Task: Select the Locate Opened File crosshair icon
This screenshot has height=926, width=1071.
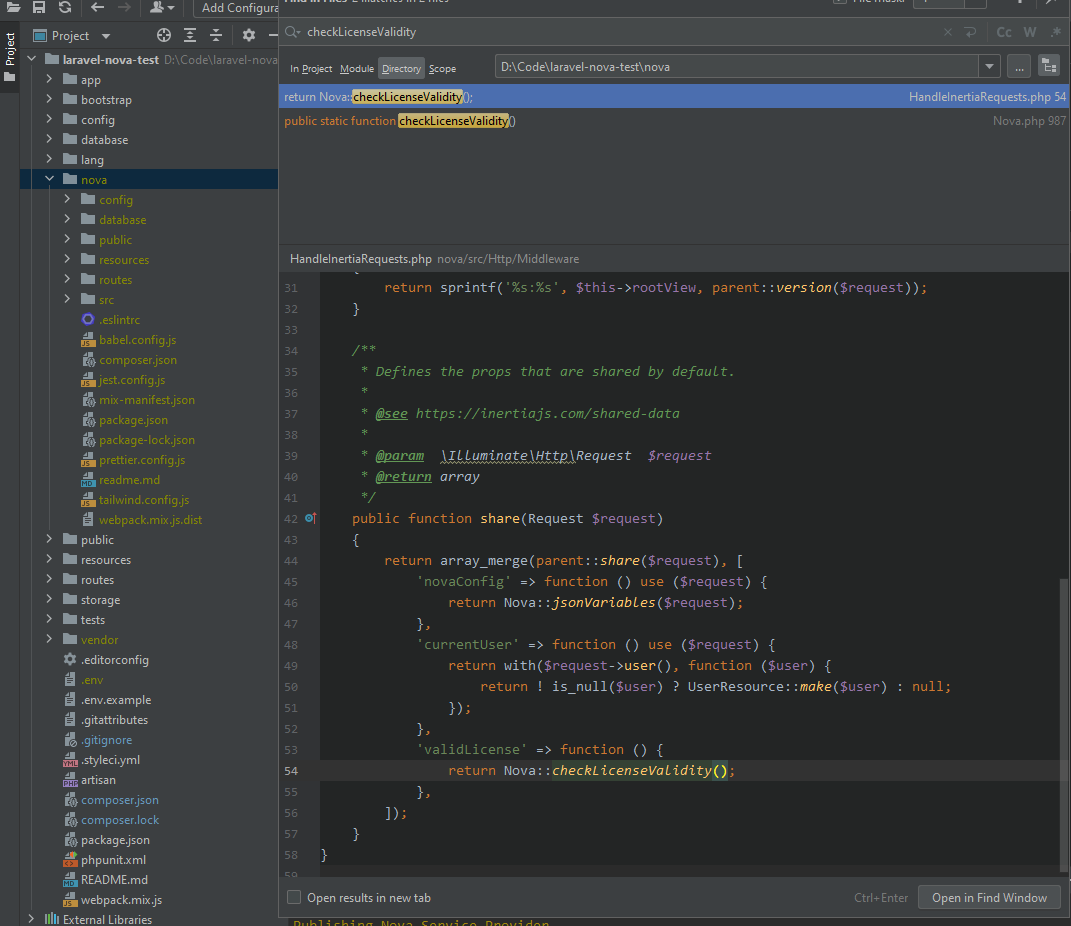Action: (x=163, y=34)
